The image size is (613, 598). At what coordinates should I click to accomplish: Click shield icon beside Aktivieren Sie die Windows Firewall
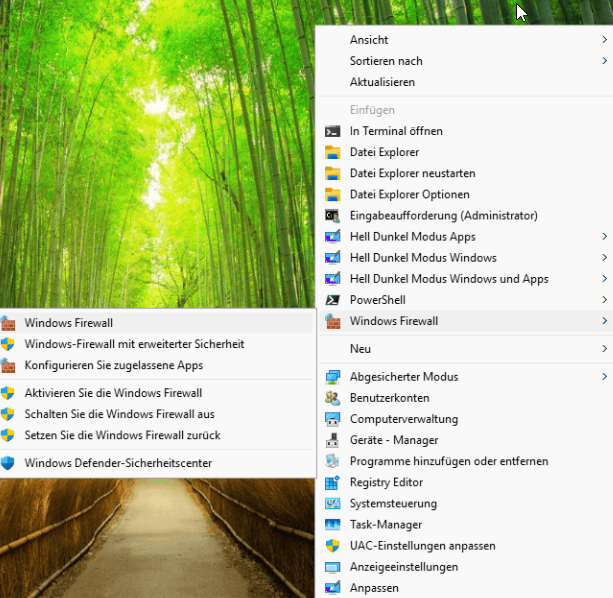click(7, 393)
